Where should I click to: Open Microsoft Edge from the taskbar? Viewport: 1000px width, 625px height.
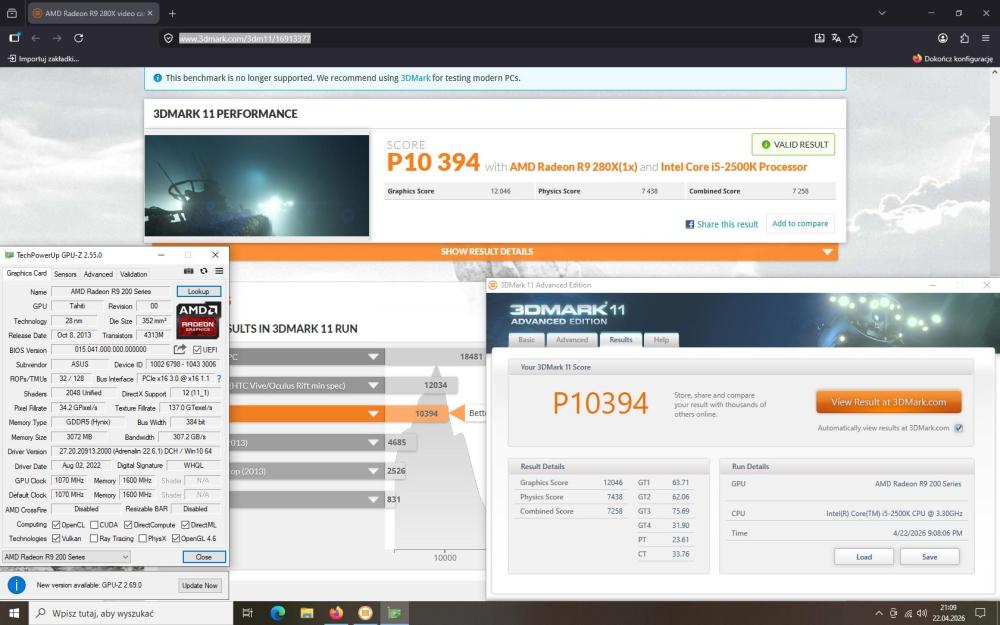(x=277, y=613)
